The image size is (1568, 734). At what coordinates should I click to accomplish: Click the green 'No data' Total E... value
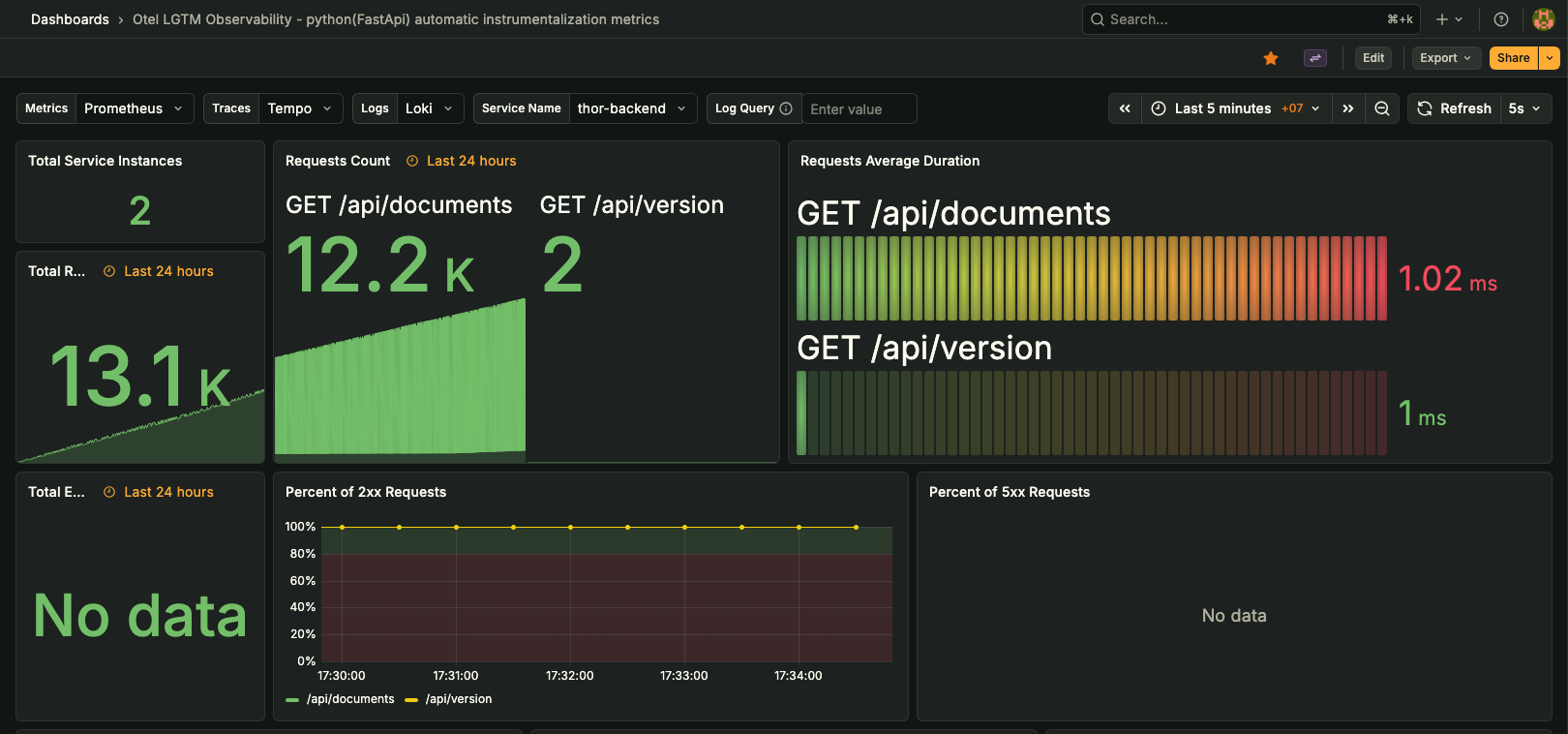pos(140,615)
